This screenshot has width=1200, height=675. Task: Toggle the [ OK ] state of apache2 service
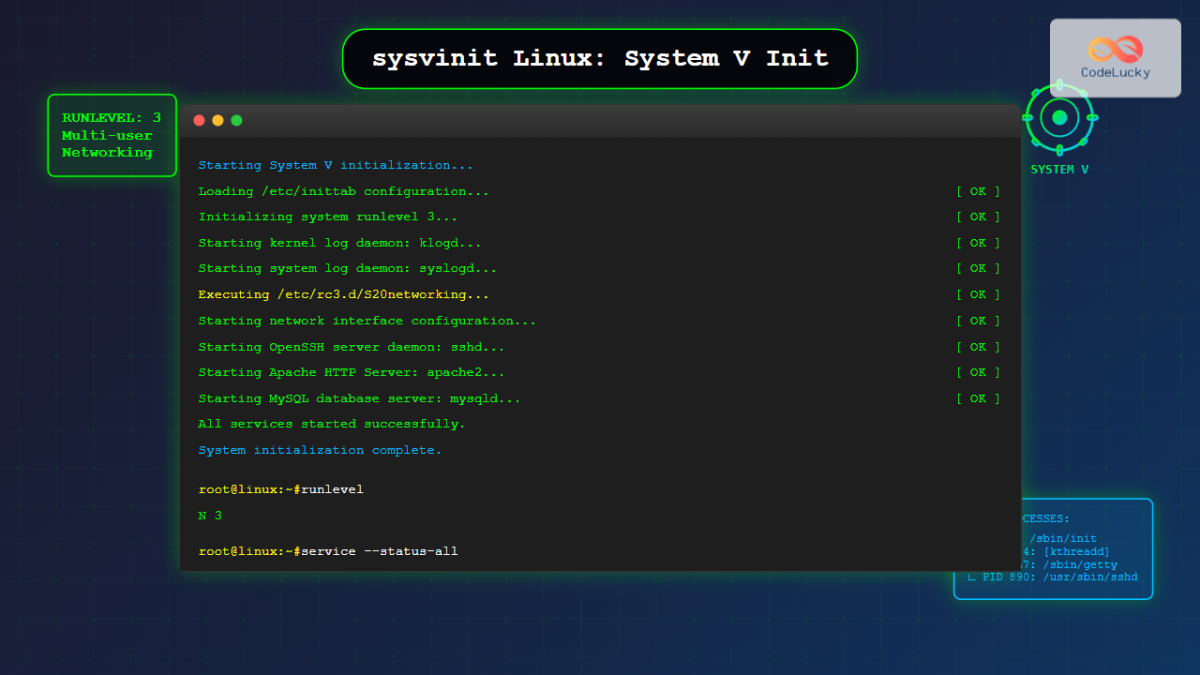pyautogui.click(x=978, y=372)
